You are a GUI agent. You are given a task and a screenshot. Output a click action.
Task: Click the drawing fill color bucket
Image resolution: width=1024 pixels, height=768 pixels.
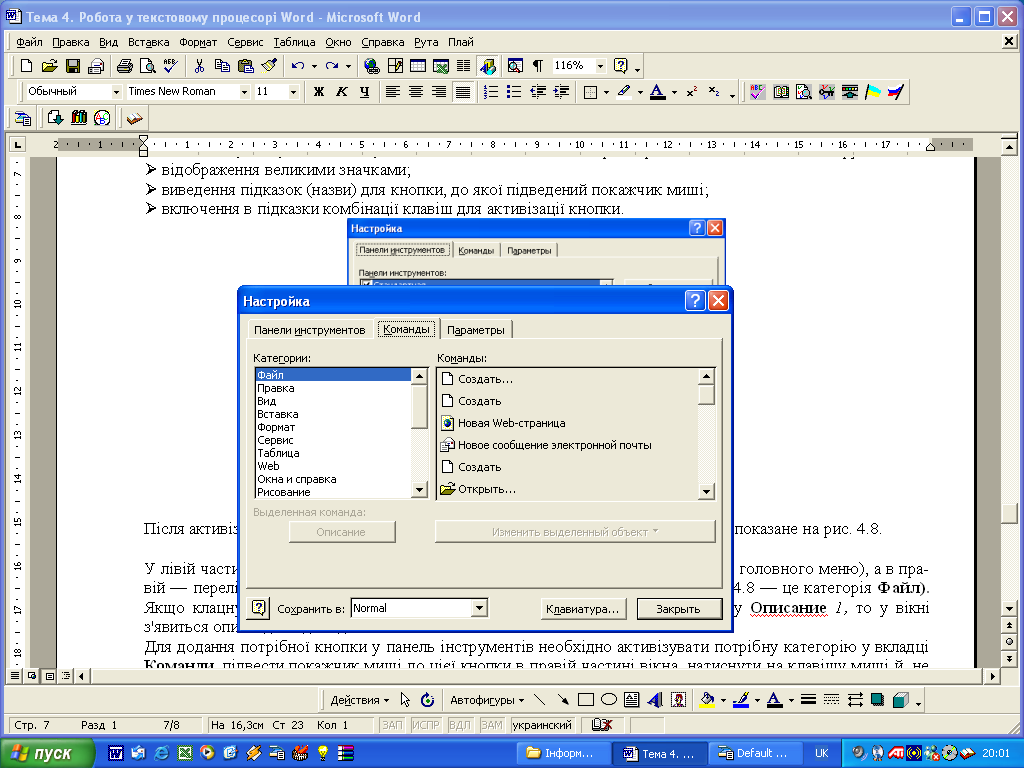click(707, 700)
